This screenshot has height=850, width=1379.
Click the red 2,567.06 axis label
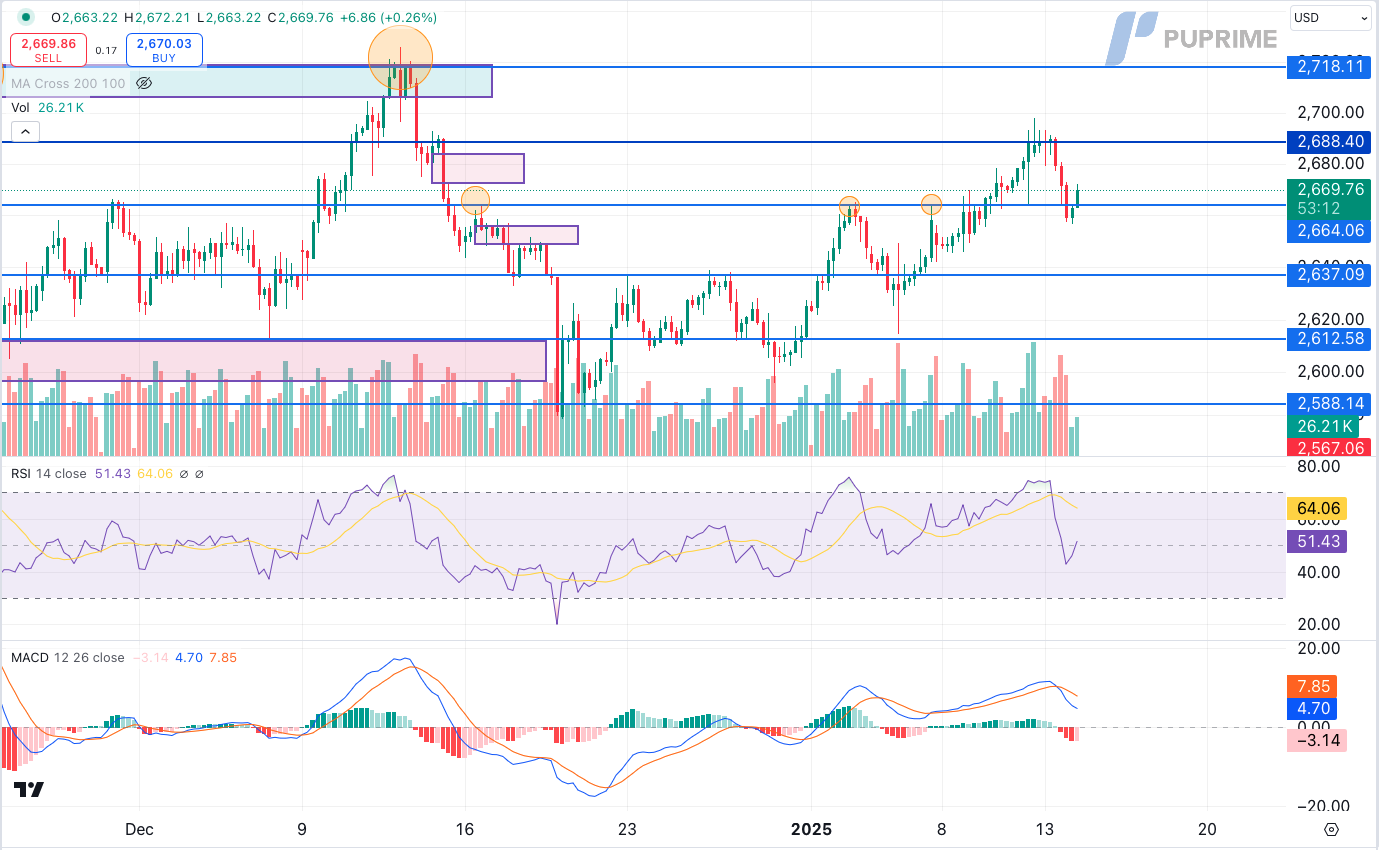tap(1329, 448)
